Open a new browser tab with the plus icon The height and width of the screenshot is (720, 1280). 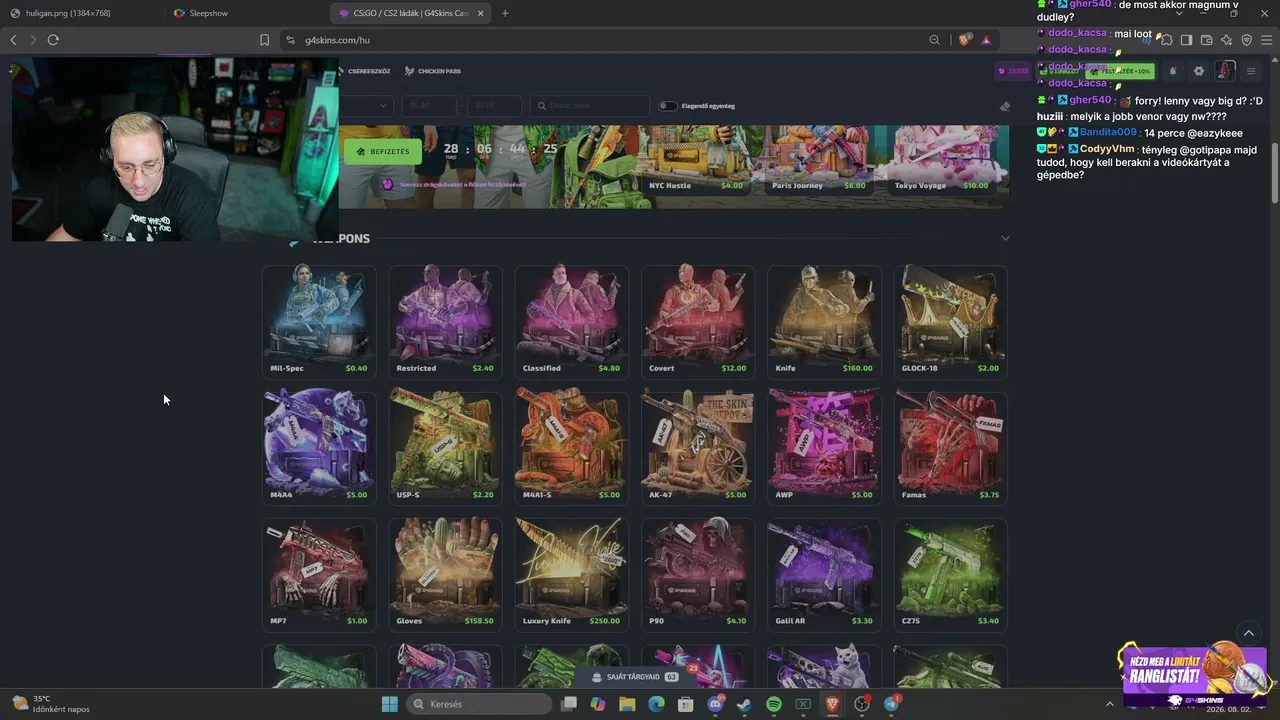point(505,13)
